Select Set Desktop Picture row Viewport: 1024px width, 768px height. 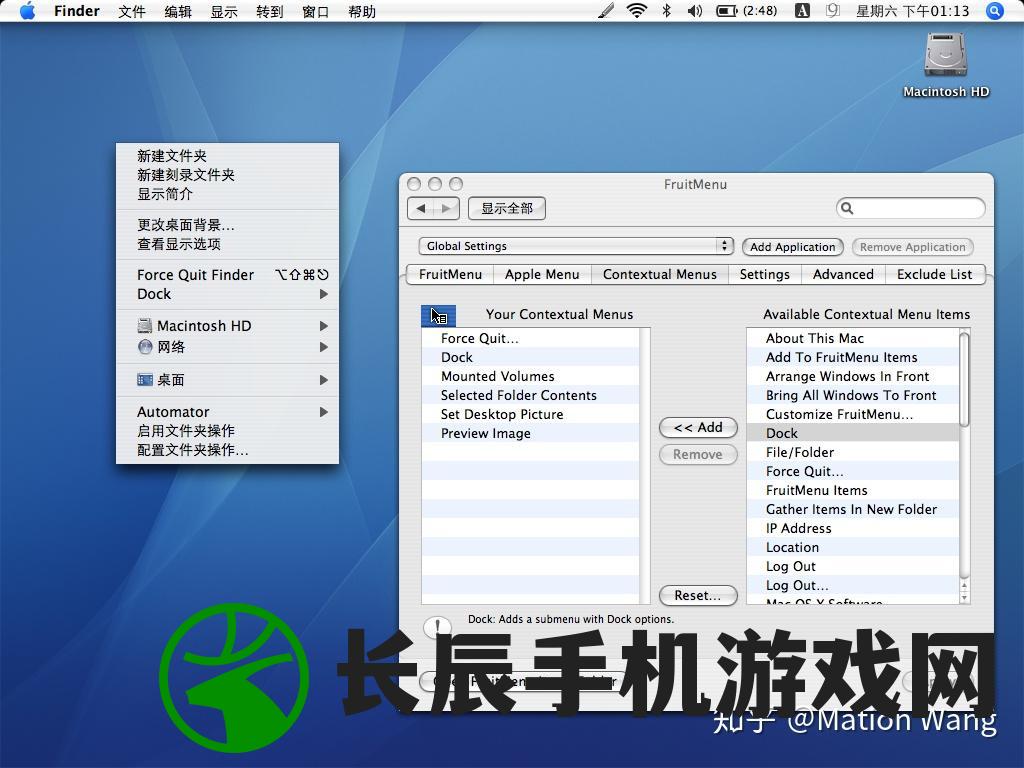(x=530, y=414)
